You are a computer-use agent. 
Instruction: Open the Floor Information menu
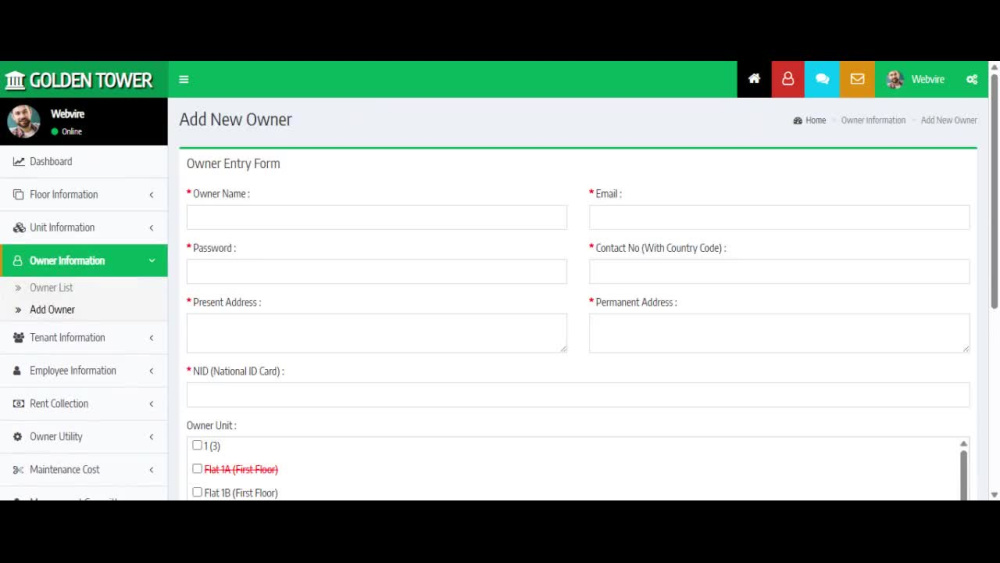tap(84, 194)
